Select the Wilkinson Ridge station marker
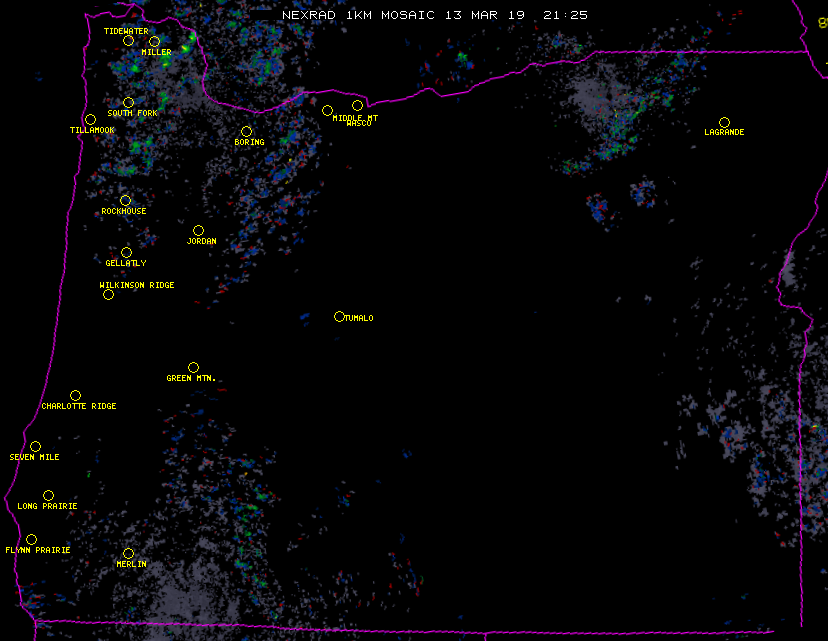Screen dimensions: 828x641 click(x=108, y=295)
